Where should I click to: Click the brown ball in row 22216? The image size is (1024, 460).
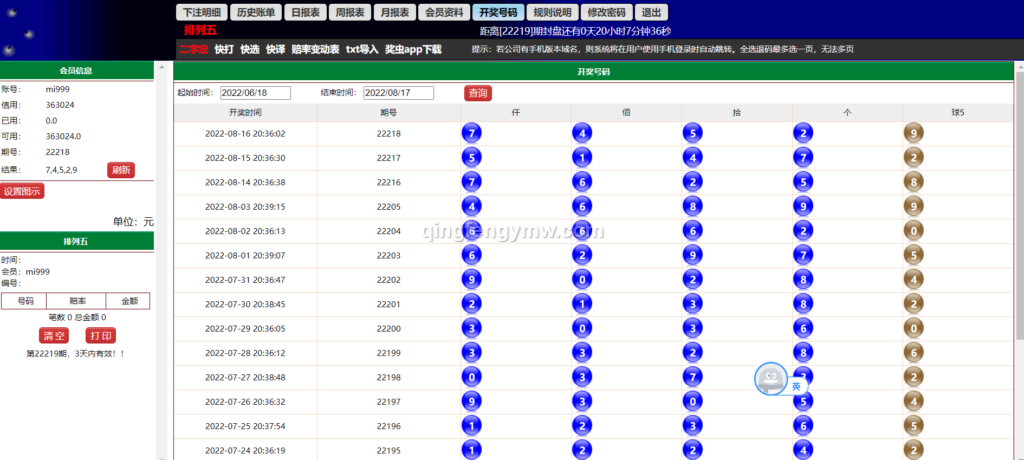(x=912, y=182)
